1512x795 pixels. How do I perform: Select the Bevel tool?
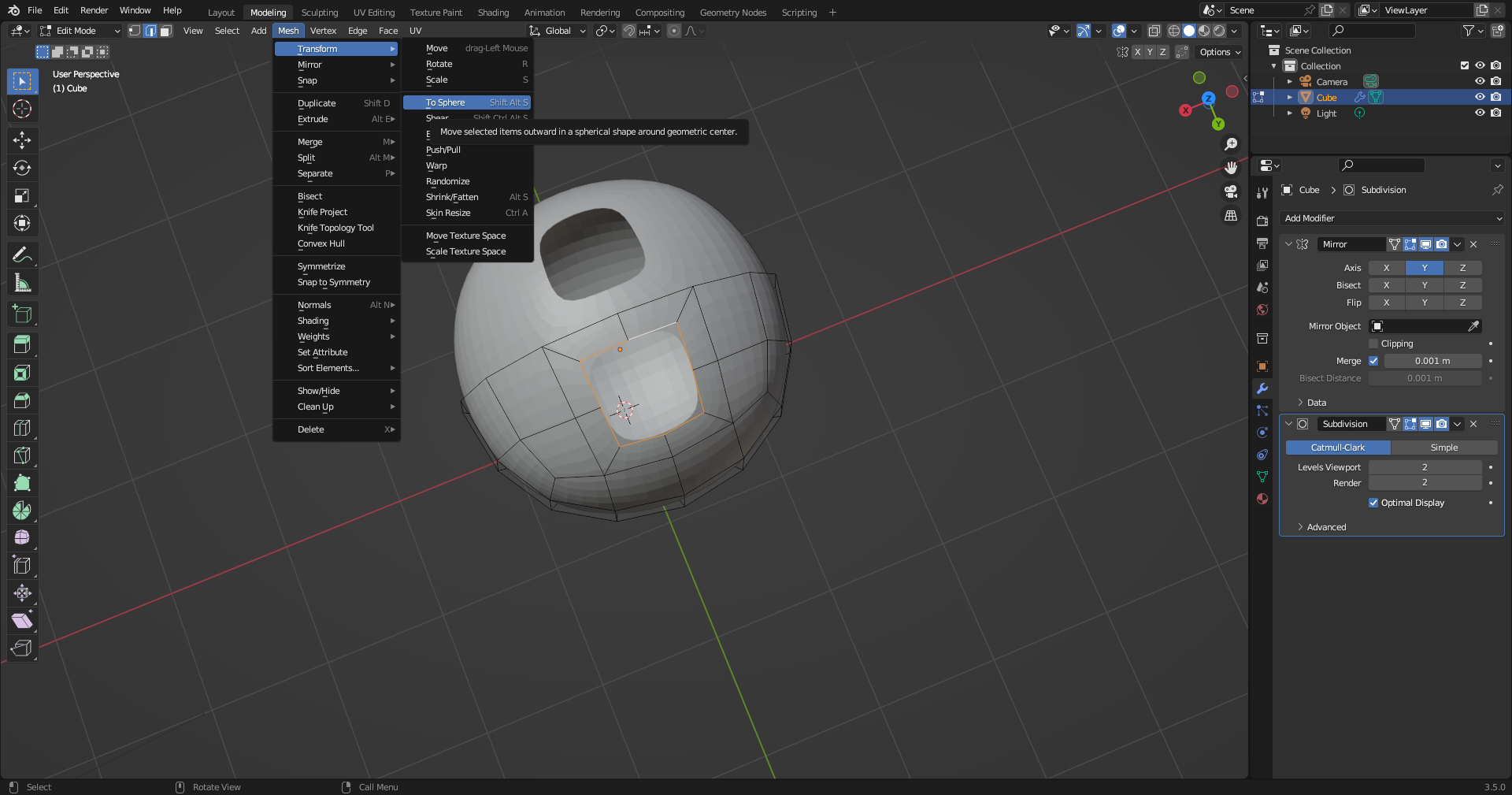pos(22,400)
